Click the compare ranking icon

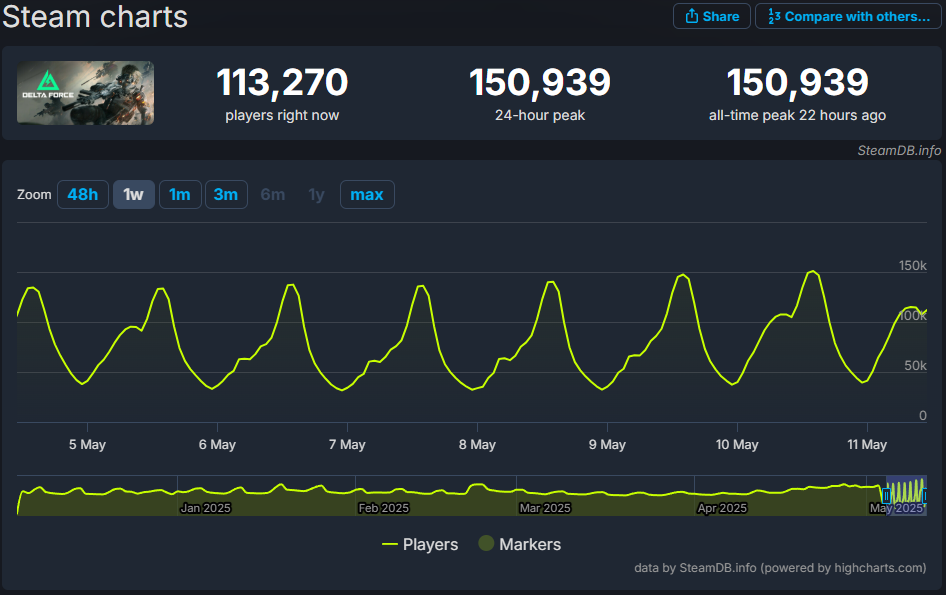click(x=775, y=16)
